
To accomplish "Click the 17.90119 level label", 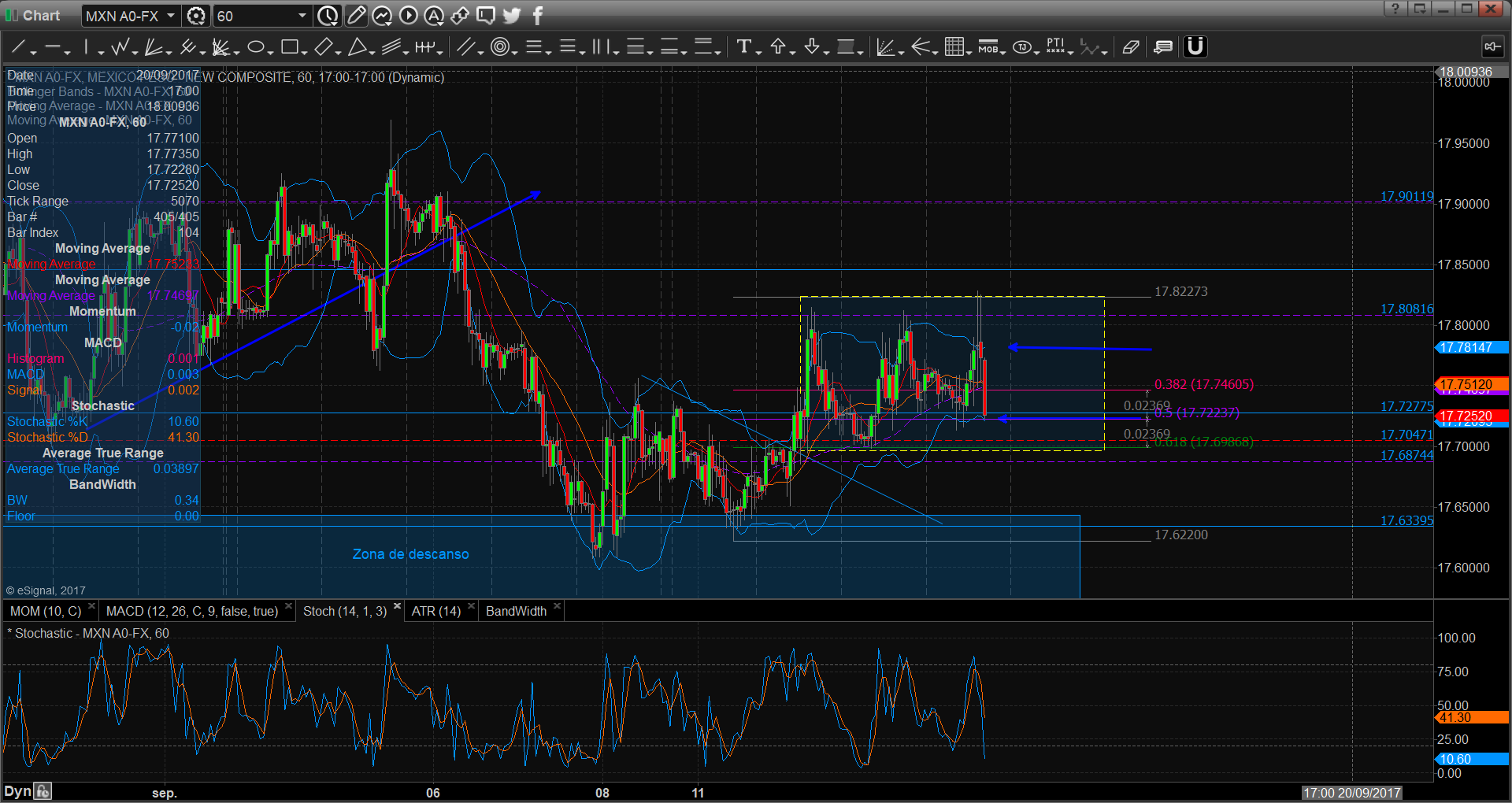I will click(x=1406, y=196).
